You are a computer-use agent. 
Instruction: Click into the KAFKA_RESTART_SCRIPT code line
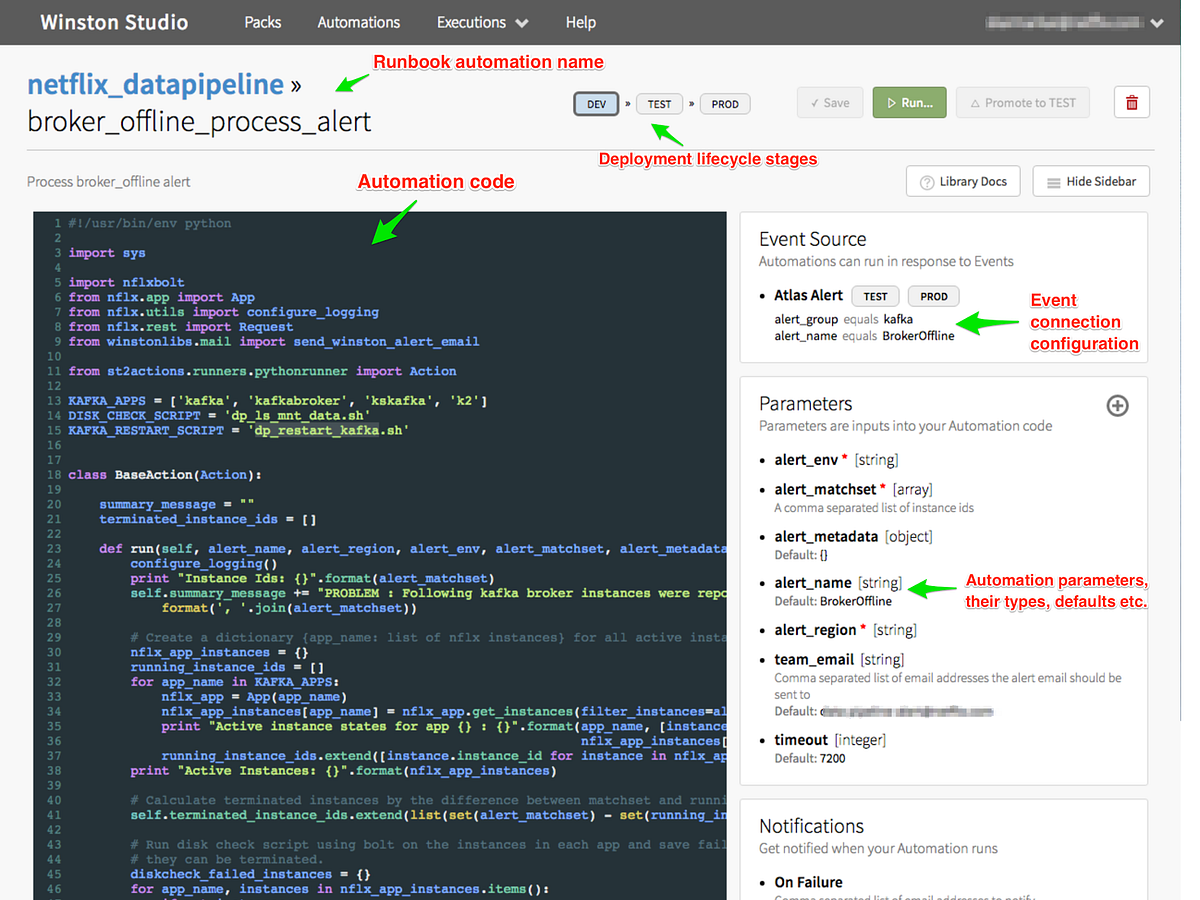tap(239, 430)
